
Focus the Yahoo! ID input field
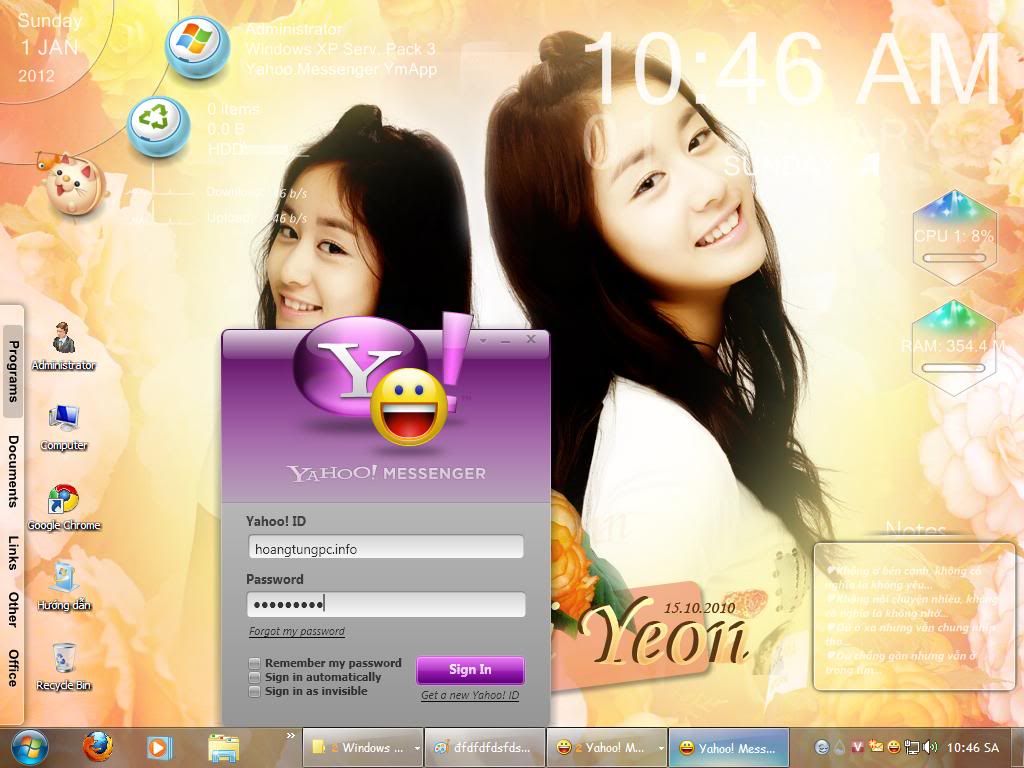386,547
